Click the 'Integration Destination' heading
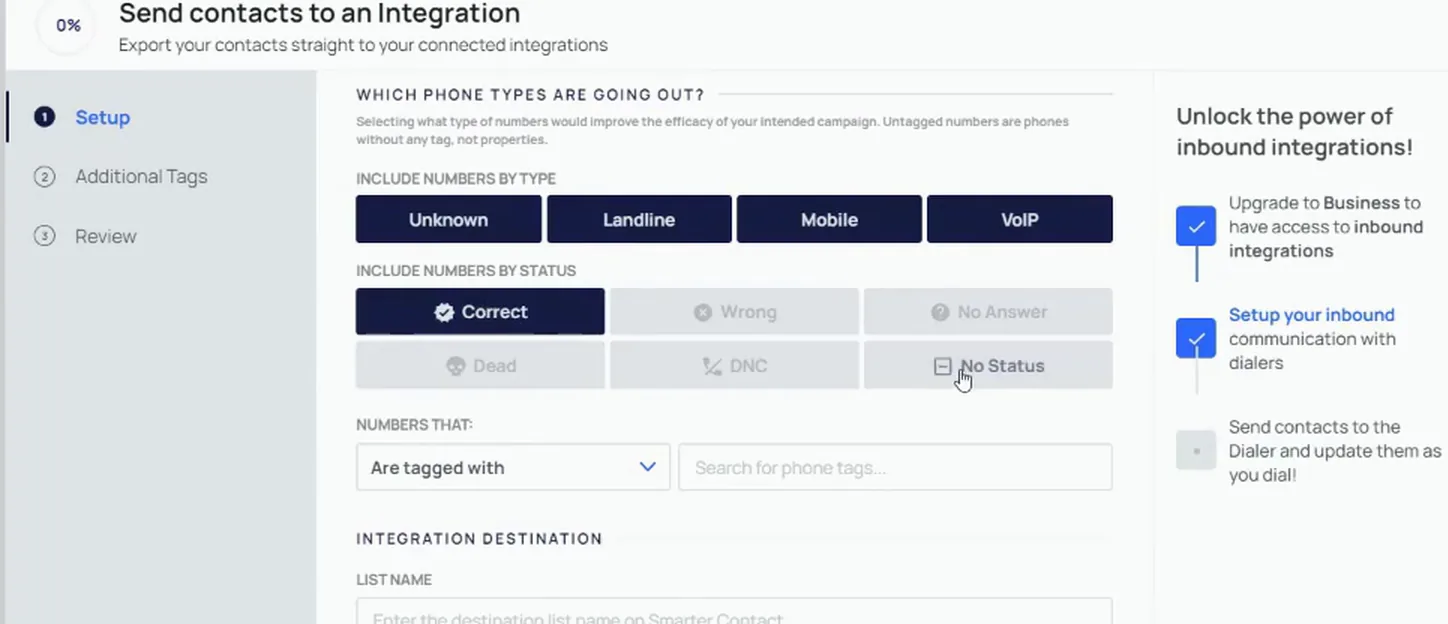Viewport: 1448px width, 624px height. pyautogui.click(x=479, y=538)
